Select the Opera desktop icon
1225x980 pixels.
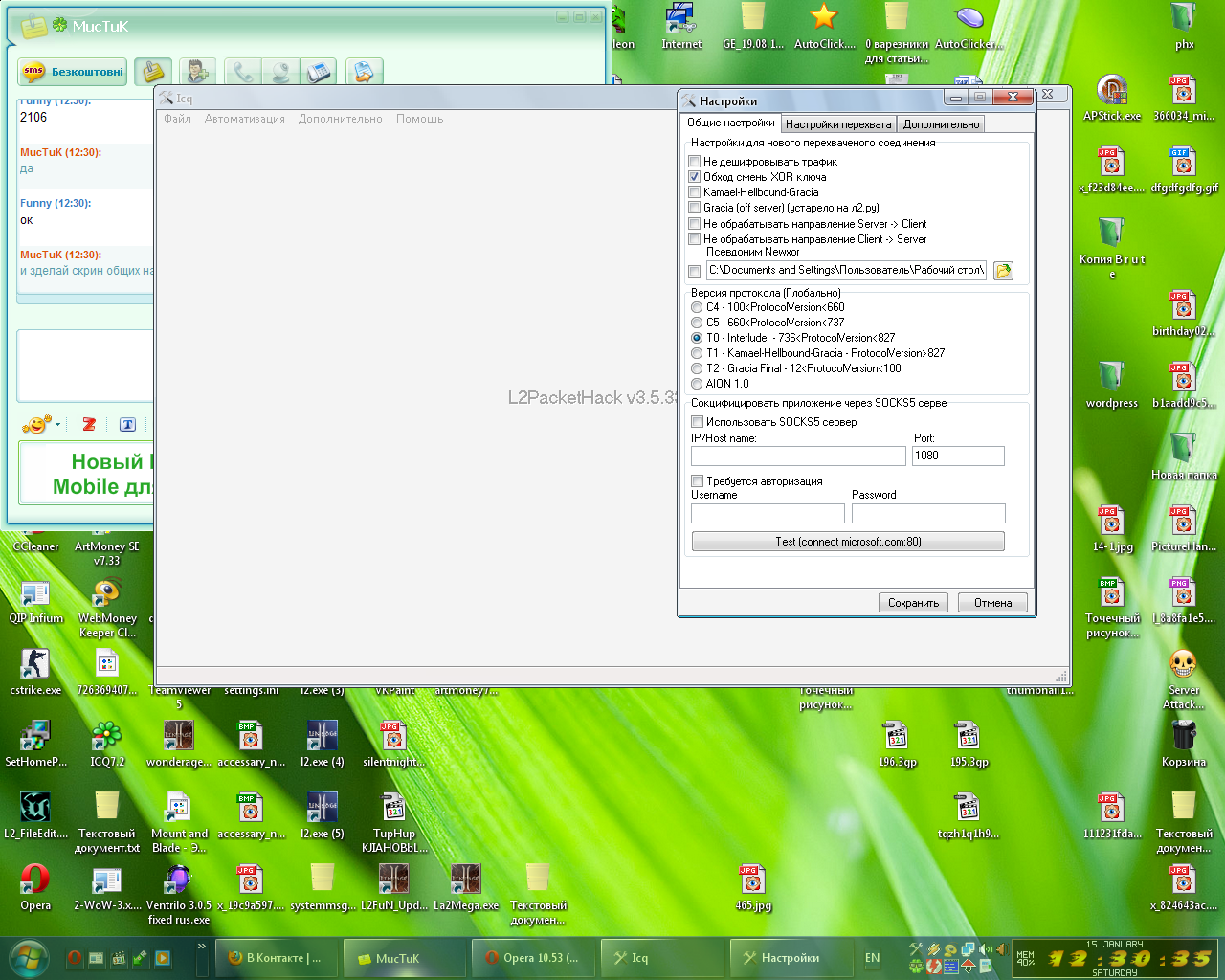pyautogui.click(x=35, y=887)
